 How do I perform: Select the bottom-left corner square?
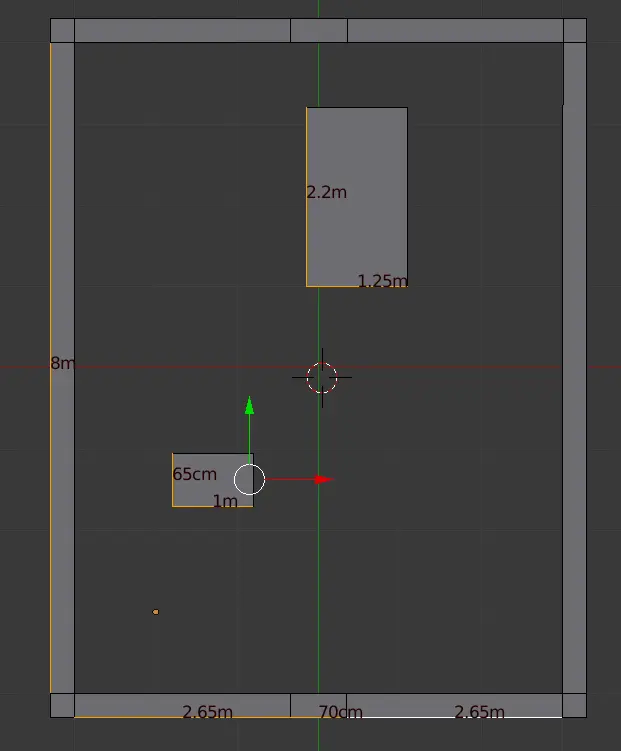pos(62,705)
